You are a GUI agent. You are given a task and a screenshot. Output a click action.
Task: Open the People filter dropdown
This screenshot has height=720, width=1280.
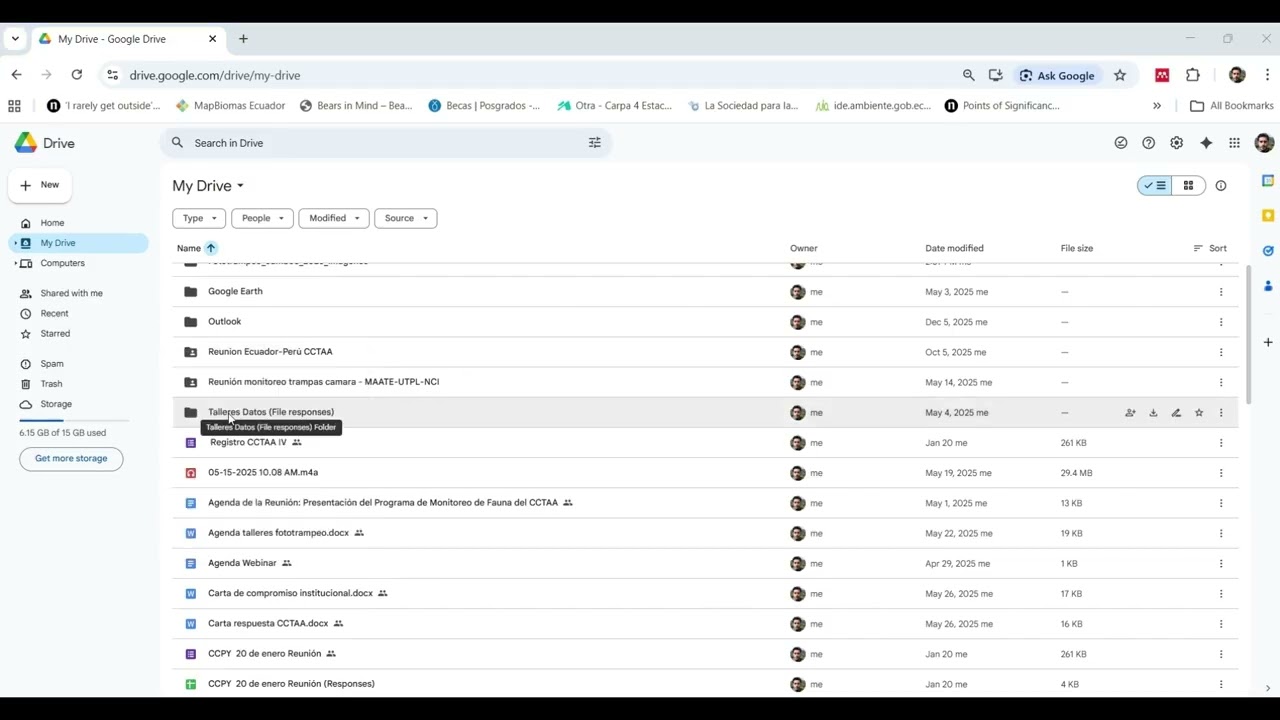pos(262,218)
